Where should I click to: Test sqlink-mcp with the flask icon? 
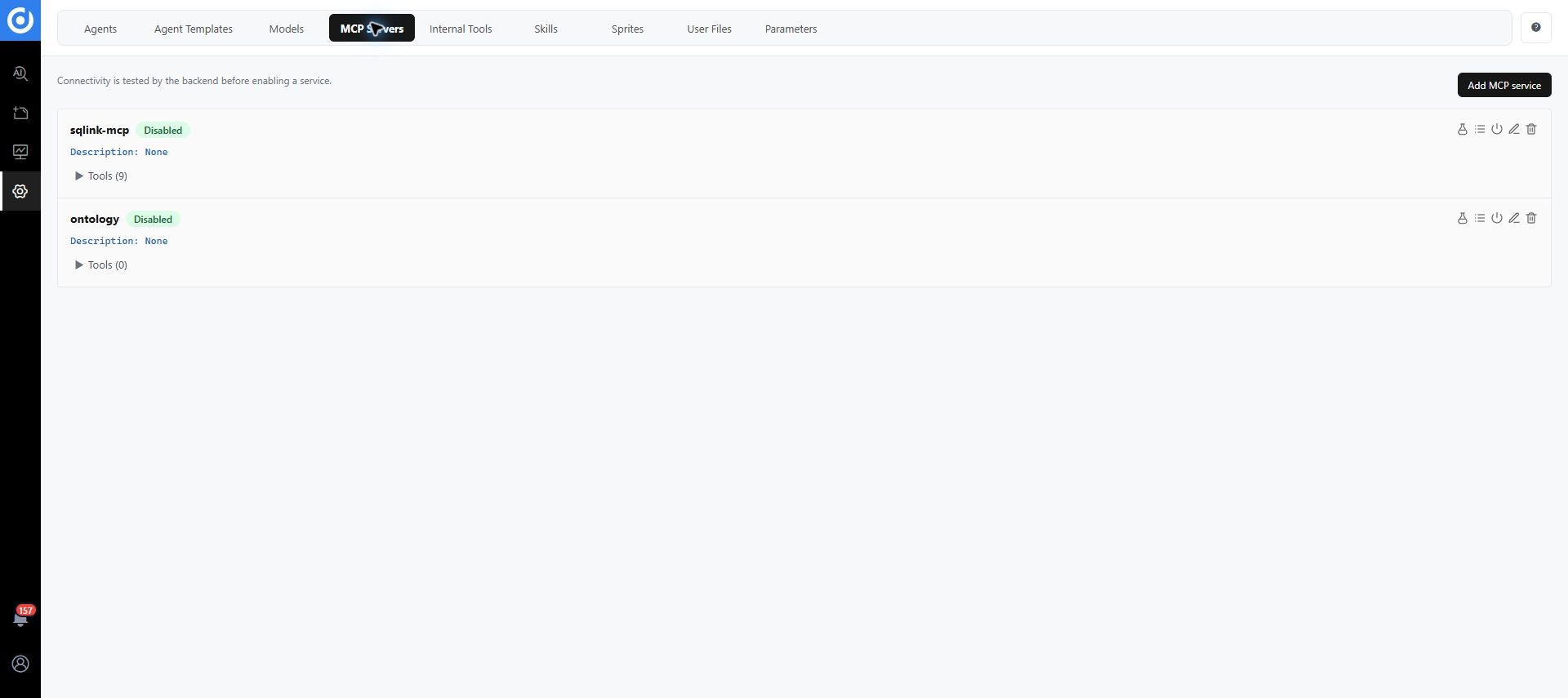click(1463, 129)
